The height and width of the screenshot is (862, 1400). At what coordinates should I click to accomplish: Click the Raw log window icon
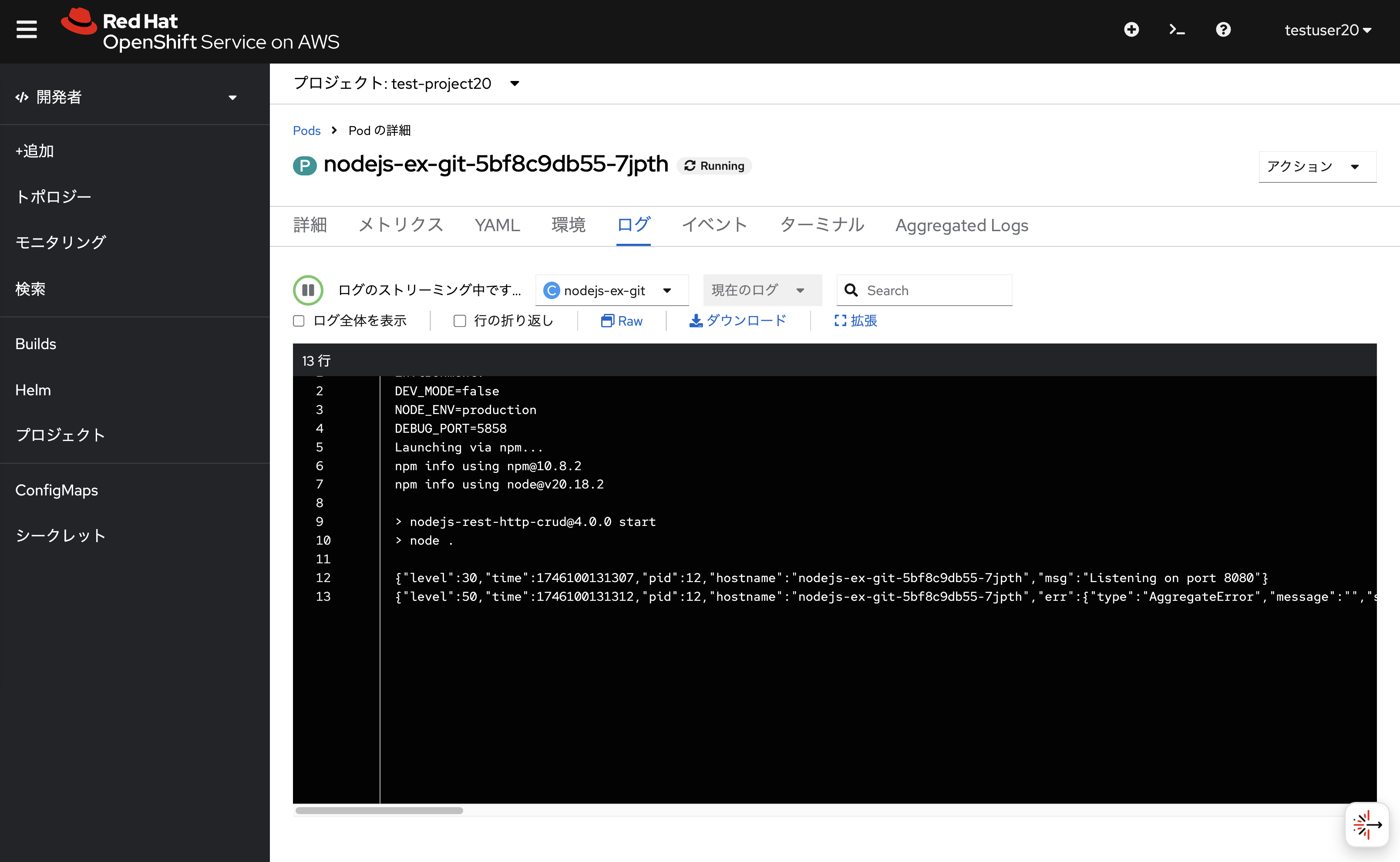click(x=607, y=321)
